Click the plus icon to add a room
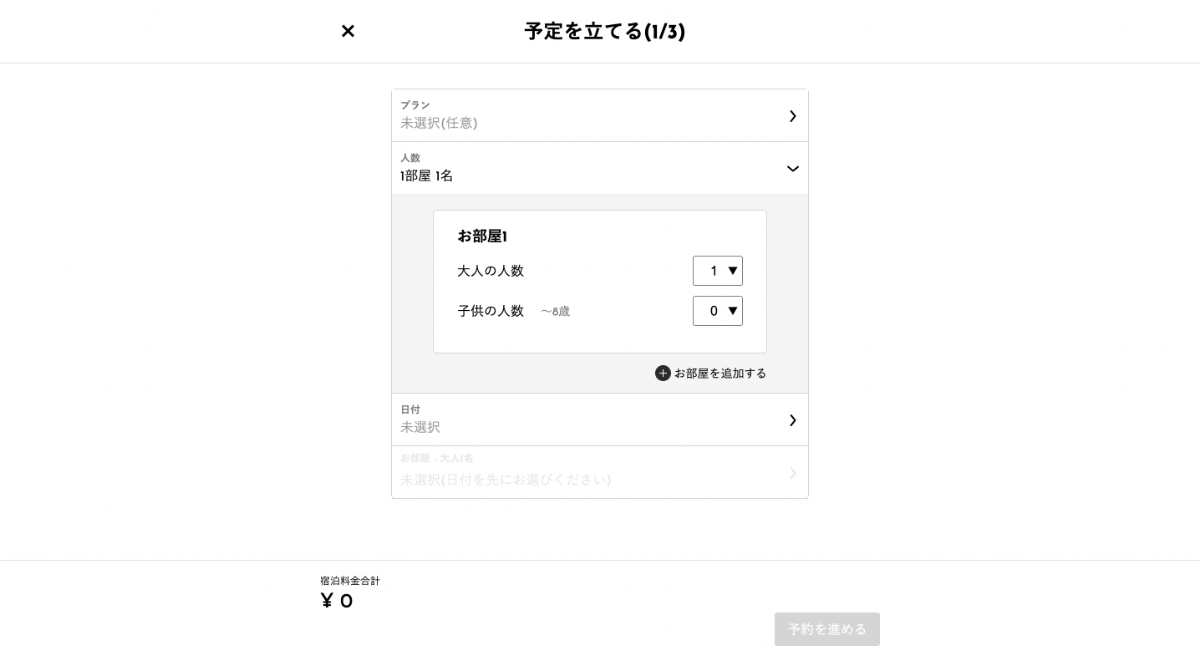Image resolution: width=1200 pixels, height=654 pixels. coord(662,373)
